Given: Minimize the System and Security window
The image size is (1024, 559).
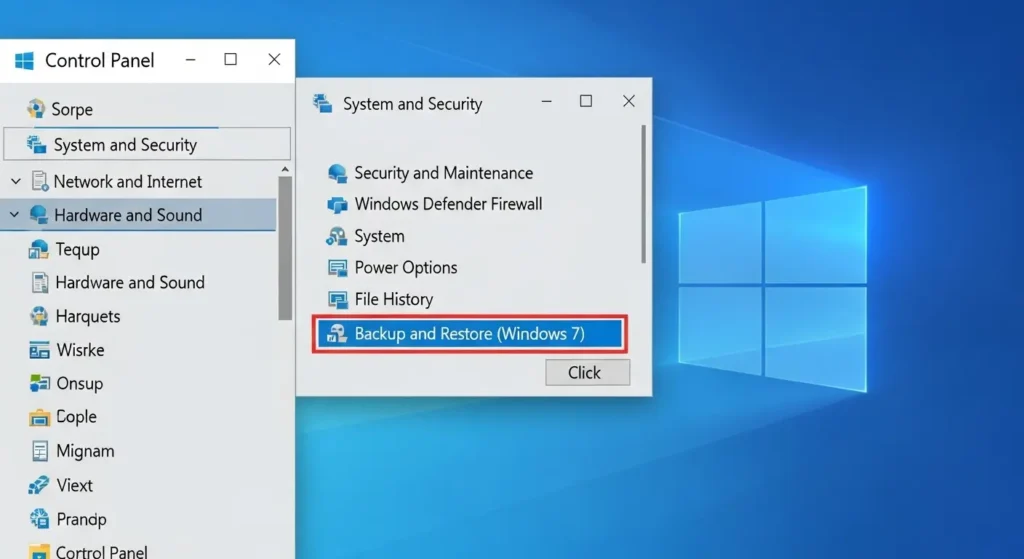Looking at the screenshot, I should pyautogui.click(x=547, y=101).
